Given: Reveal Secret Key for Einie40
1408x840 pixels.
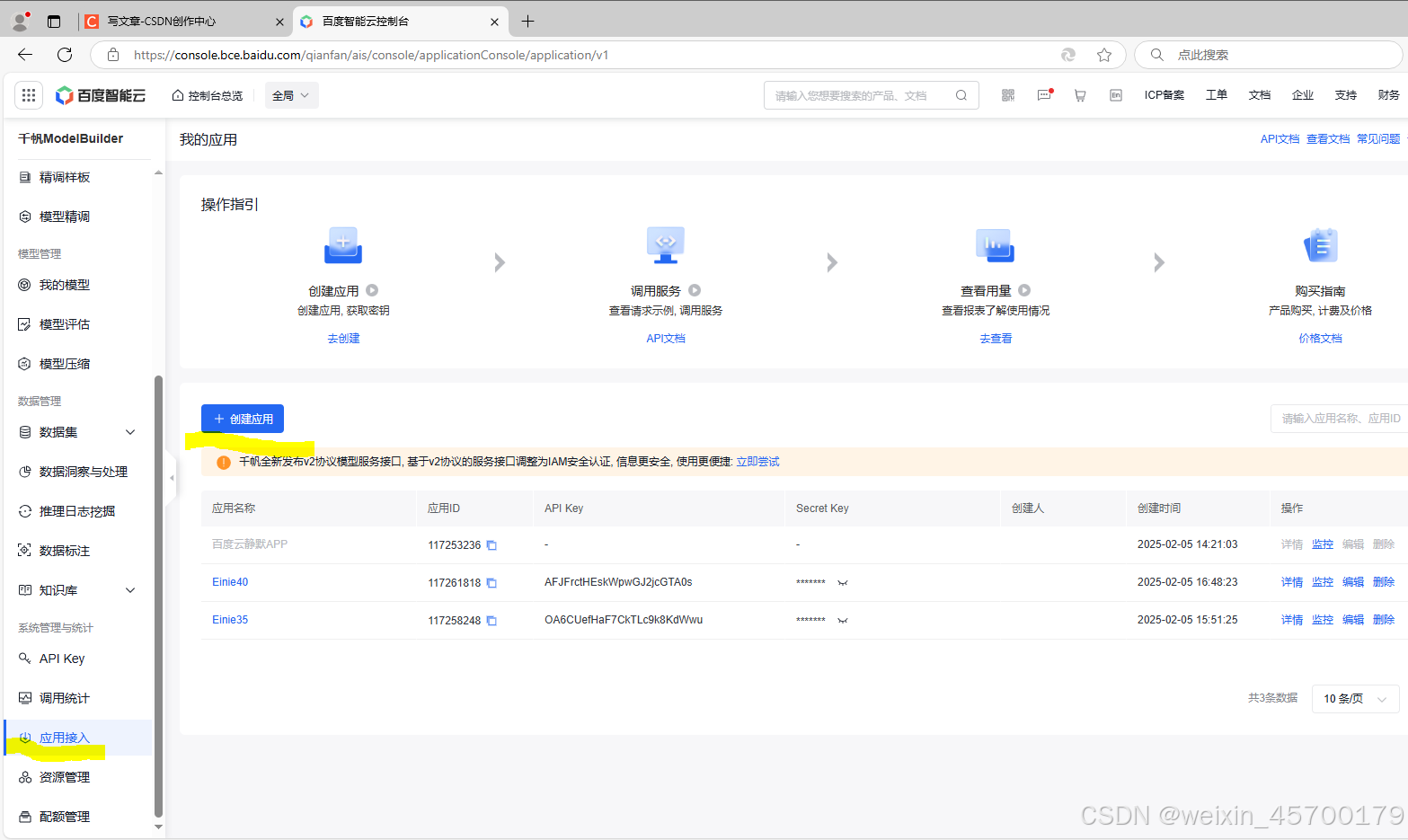Looking at the screenshot, I should tap(843, 583).
